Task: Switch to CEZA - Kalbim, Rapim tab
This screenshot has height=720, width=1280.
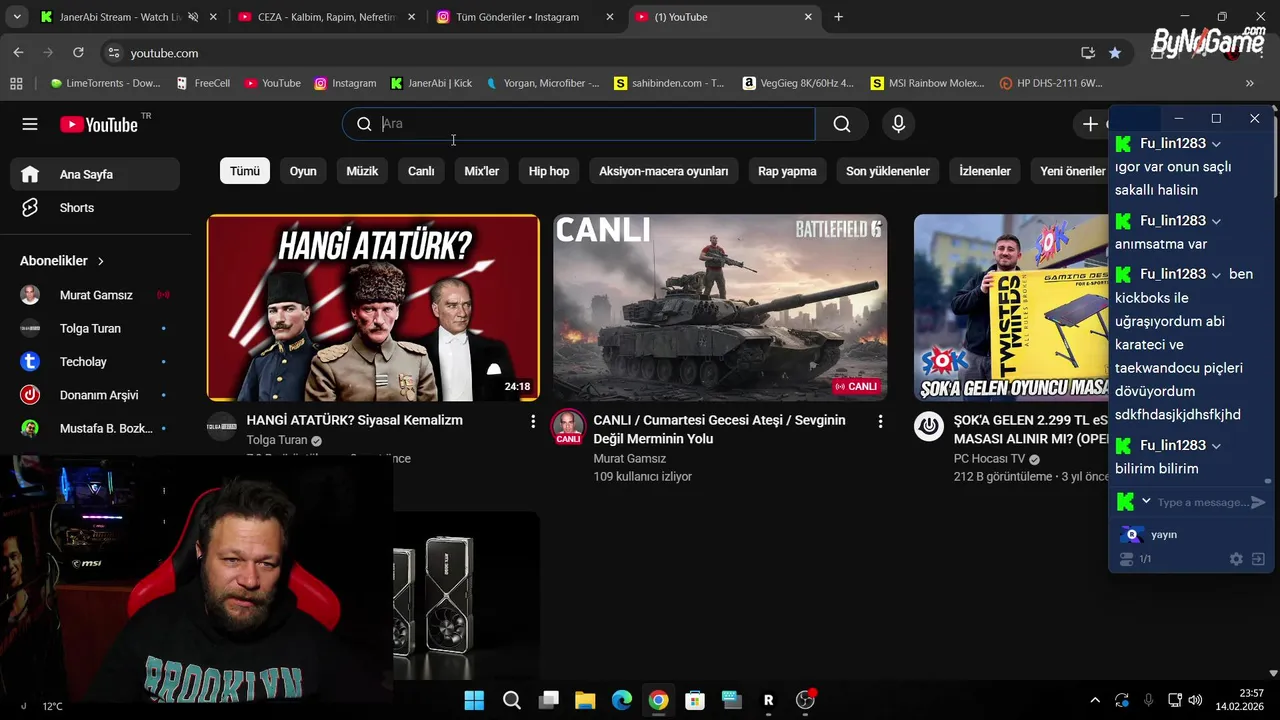Action: click(326, 17)
